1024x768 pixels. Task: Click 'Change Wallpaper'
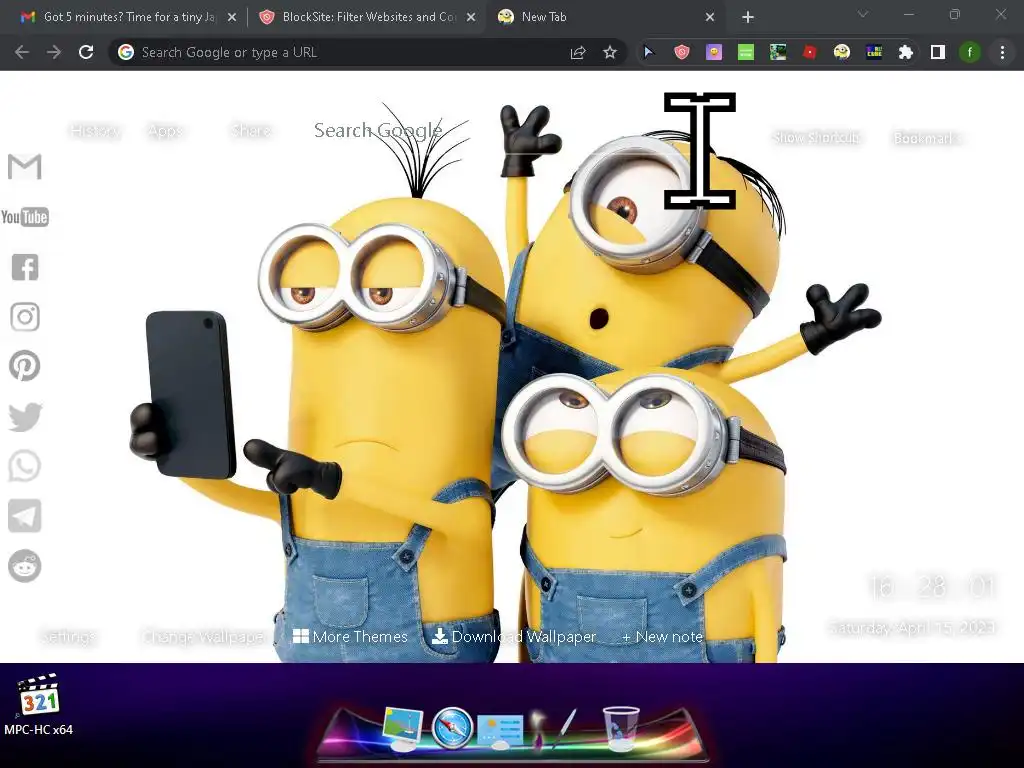click(204, 637)
